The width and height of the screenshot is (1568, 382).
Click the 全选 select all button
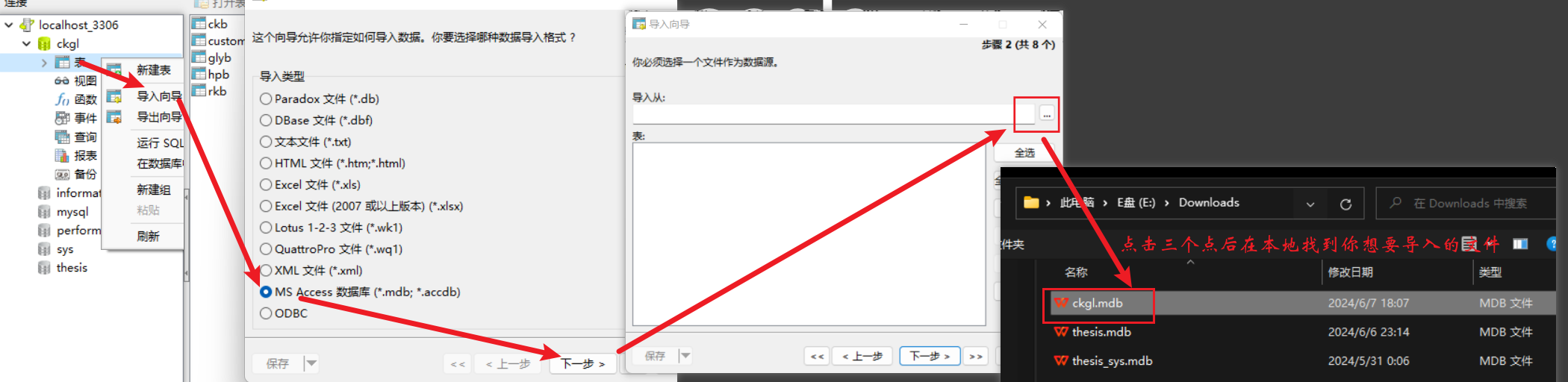pos(1024,153)
